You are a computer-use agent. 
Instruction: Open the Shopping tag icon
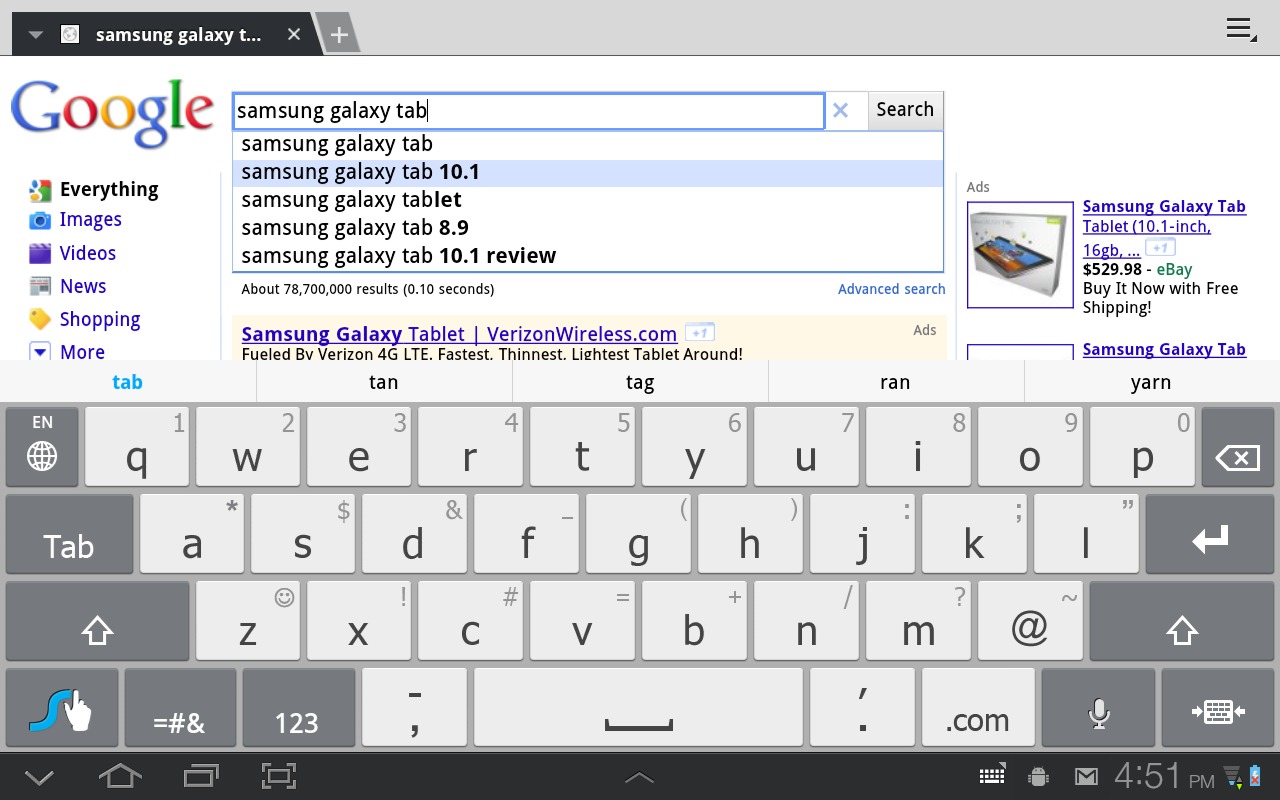point(40,320)
